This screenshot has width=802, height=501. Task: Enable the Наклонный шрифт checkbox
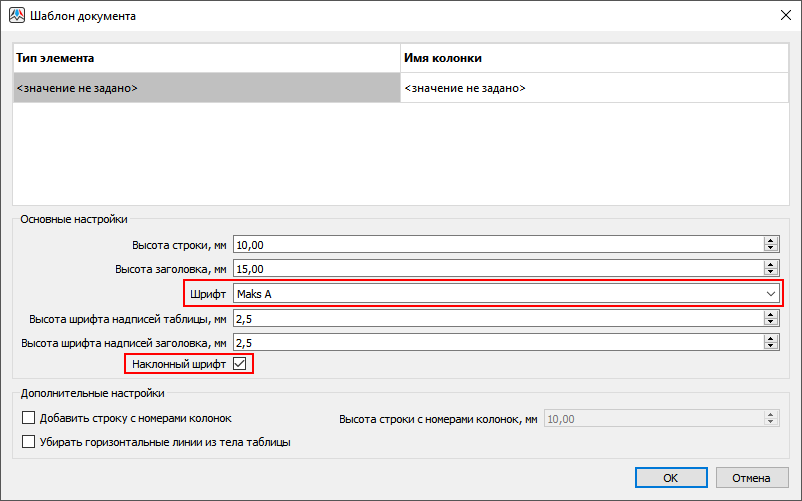tap(239, 364)
